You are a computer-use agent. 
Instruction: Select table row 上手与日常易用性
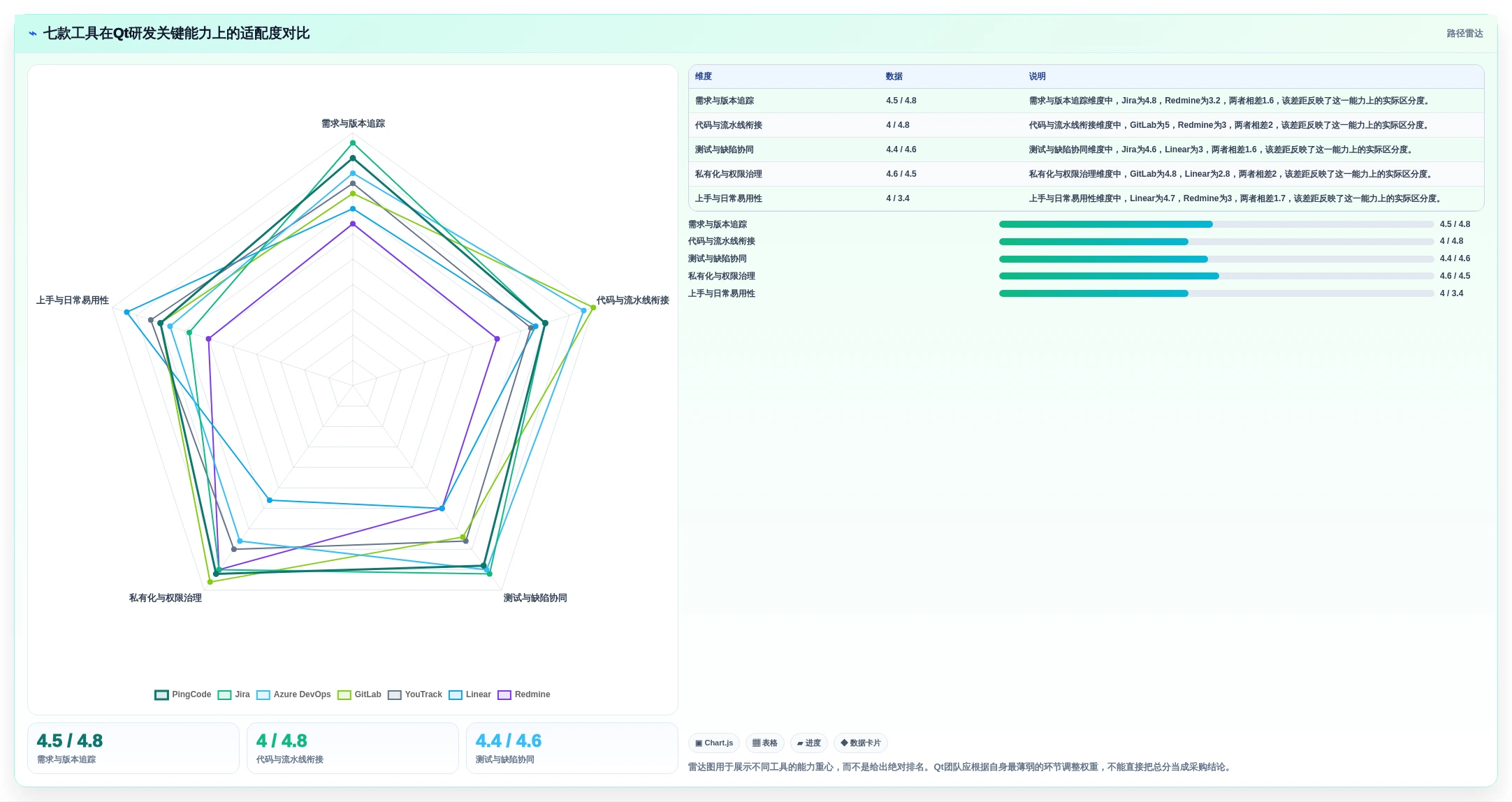[1086, 198]
